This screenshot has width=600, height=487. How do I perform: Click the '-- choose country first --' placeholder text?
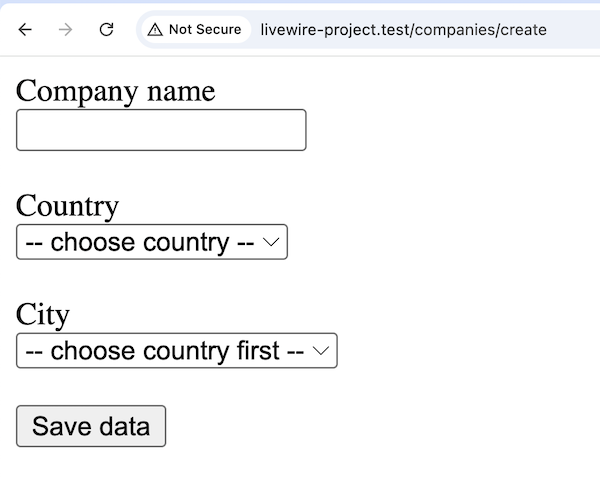pyautogui.click(x=165, y=351)
